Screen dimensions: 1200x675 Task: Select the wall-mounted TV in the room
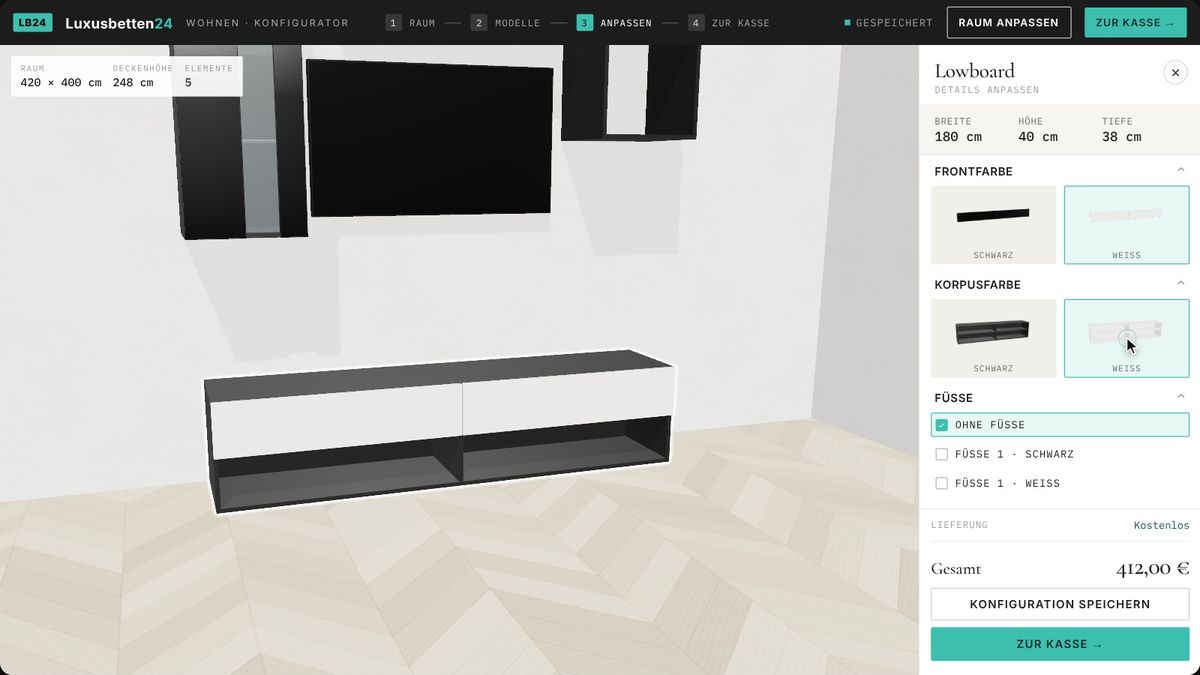pyautogui.click(x=430, y=137)
